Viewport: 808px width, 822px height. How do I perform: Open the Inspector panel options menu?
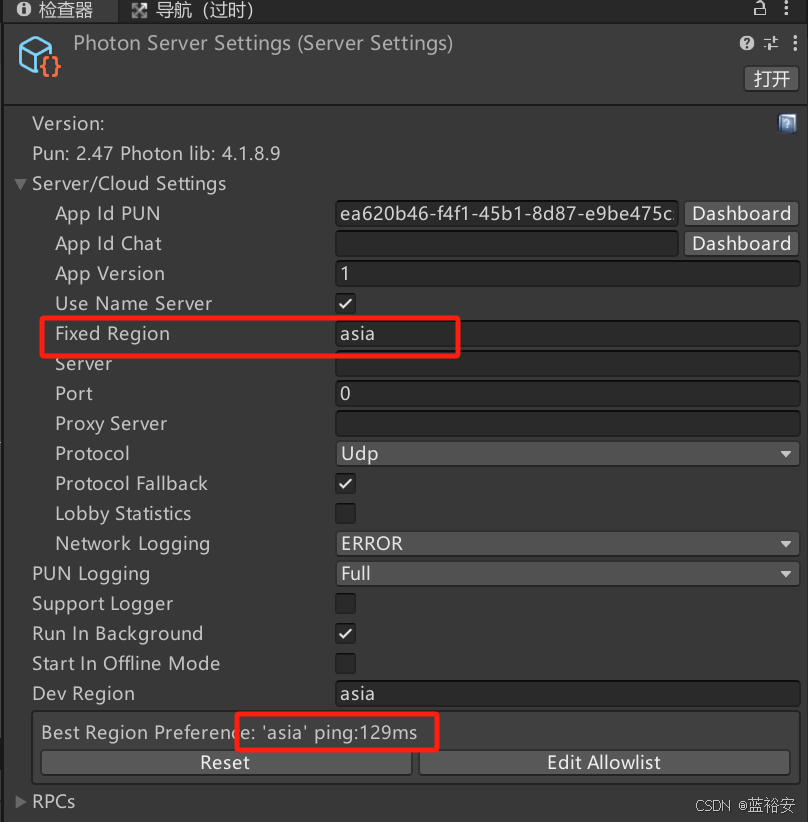tap(786, 8)
